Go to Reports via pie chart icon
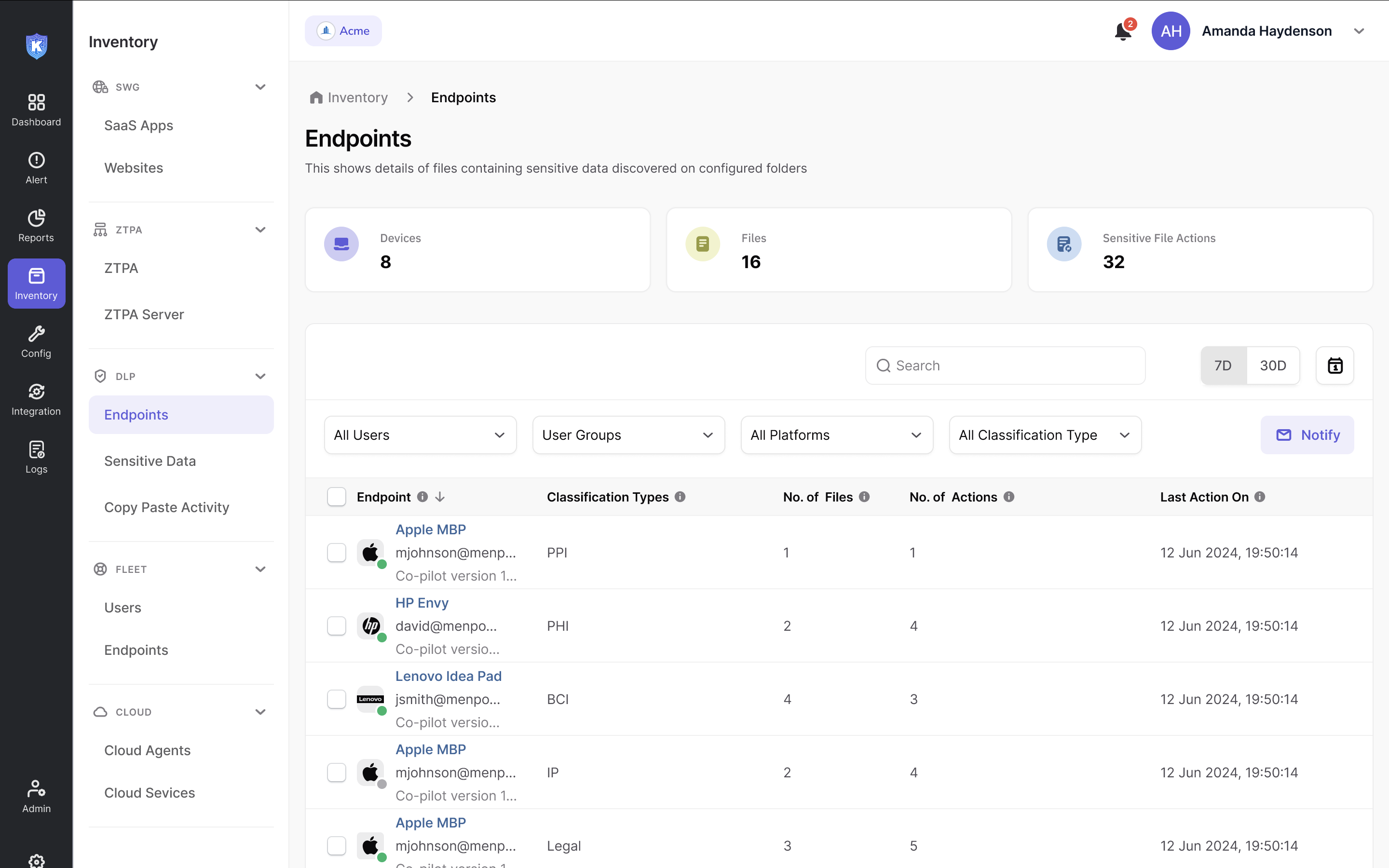The image size is (1389, 868). pos(36,226)
